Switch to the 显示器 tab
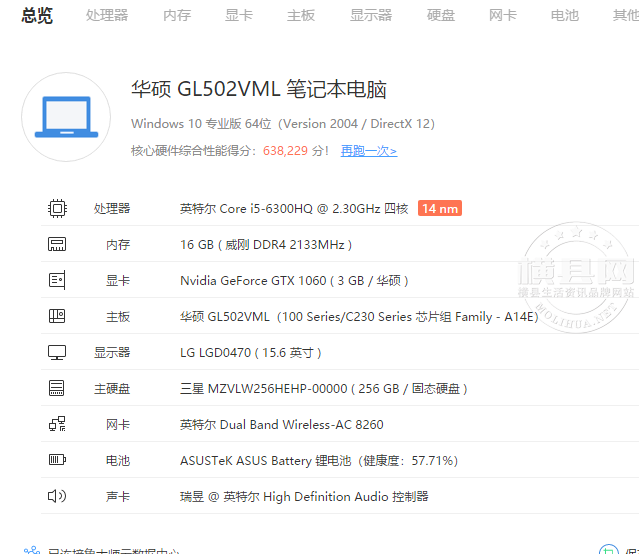Viewport: 639px width, 554px height. pos(371,15)
